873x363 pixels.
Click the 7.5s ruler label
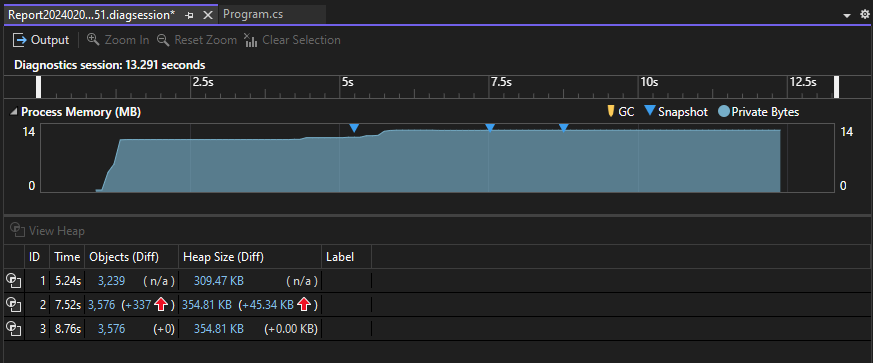pos(501,82)
